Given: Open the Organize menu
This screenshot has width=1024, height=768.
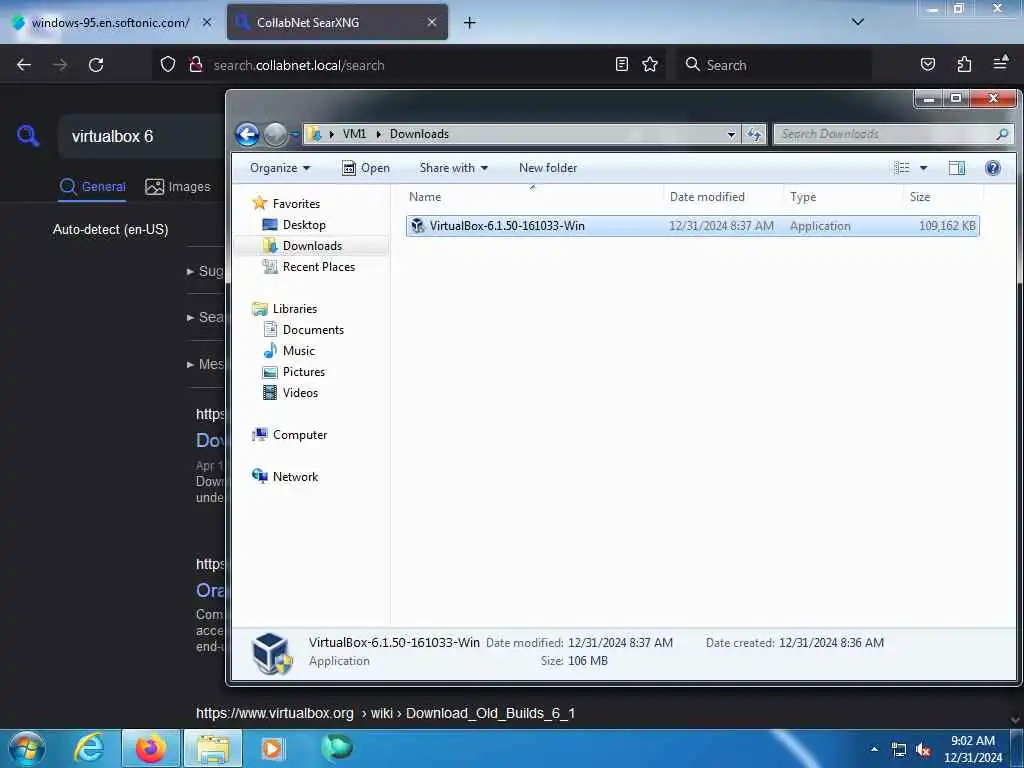Looking at the screenshot, I should pyautogui.click(x=280, y=168).
